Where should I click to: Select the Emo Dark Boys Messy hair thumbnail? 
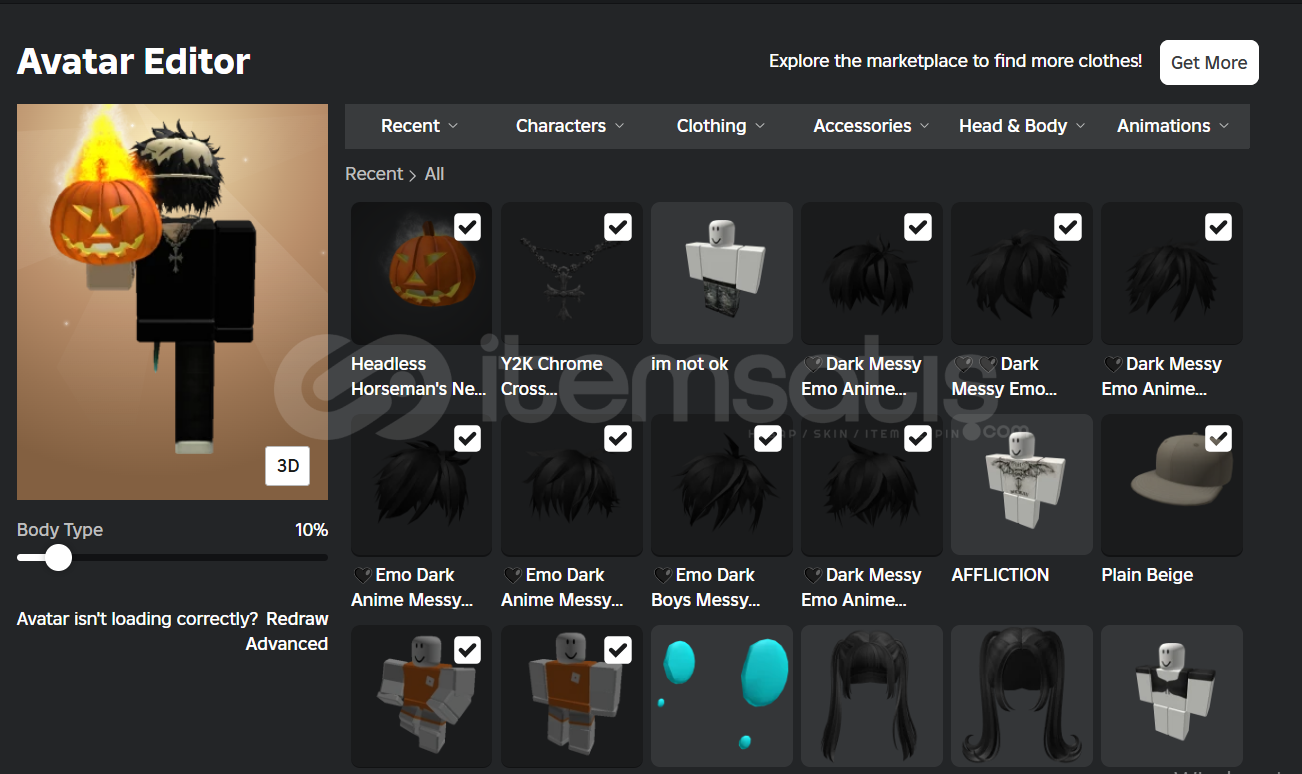(721, 484)
